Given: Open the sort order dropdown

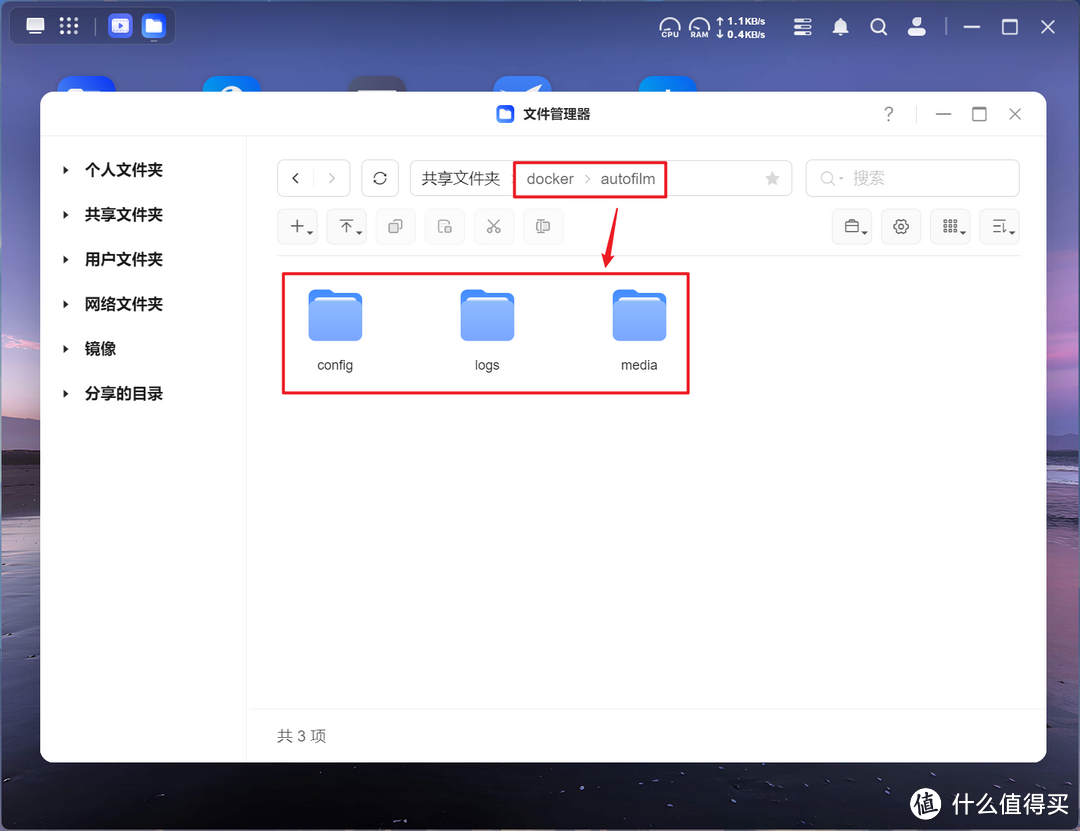Looking at the screenshot, I should [x=999, y=226].
